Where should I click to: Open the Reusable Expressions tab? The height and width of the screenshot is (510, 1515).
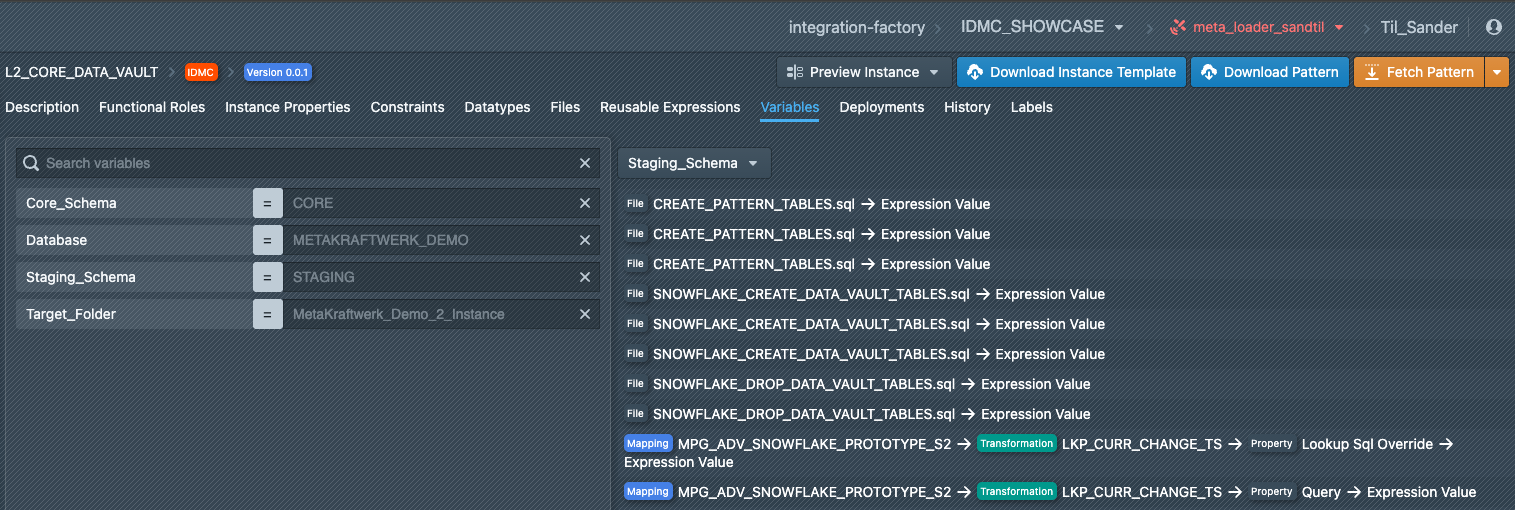(x=670, y=107)
